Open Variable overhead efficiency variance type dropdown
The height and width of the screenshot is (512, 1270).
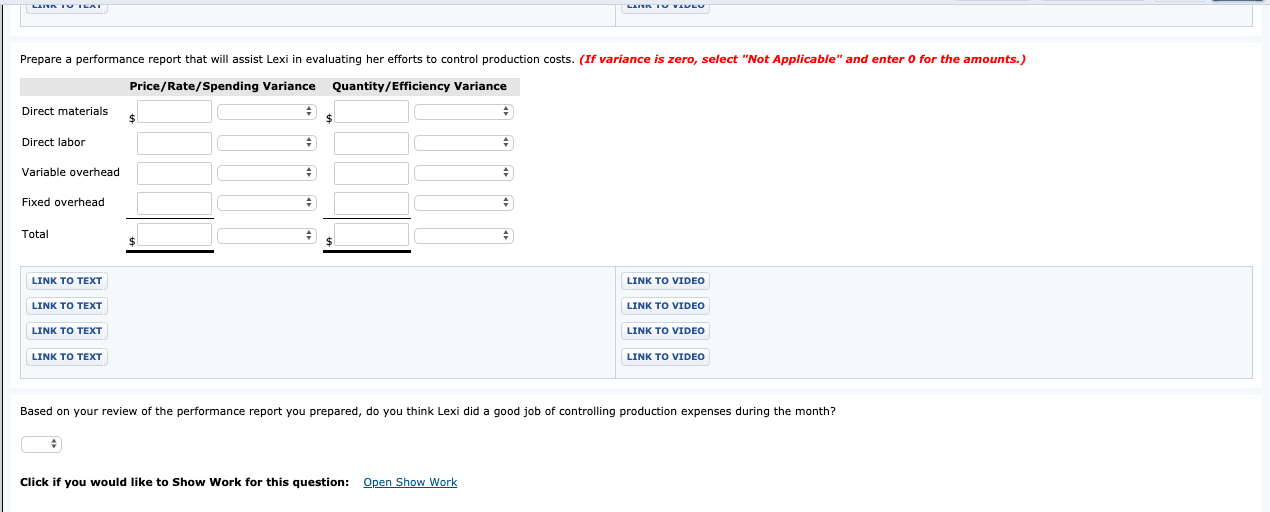tap(464, 173)
